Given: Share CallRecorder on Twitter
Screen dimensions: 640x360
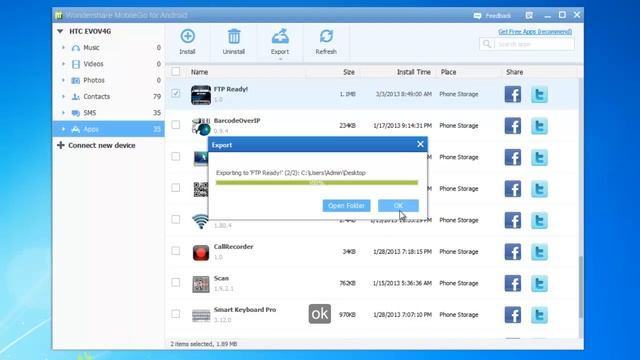Looking at the screenshot, I should [x=539, y=252].
